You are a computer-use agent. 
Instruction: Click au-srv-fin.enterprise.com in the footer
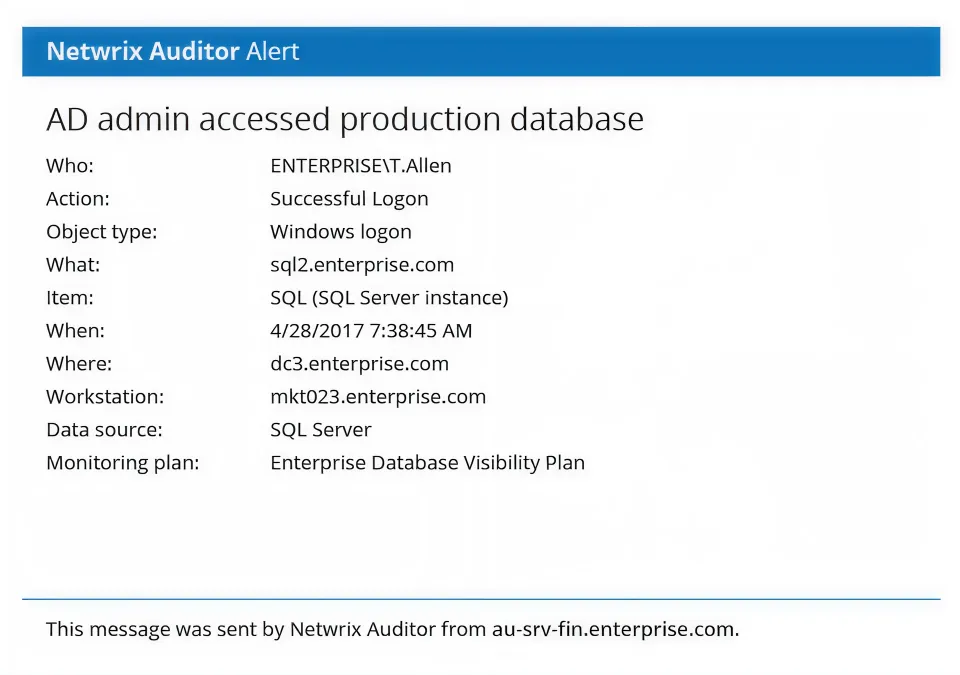tap(613, 630)
